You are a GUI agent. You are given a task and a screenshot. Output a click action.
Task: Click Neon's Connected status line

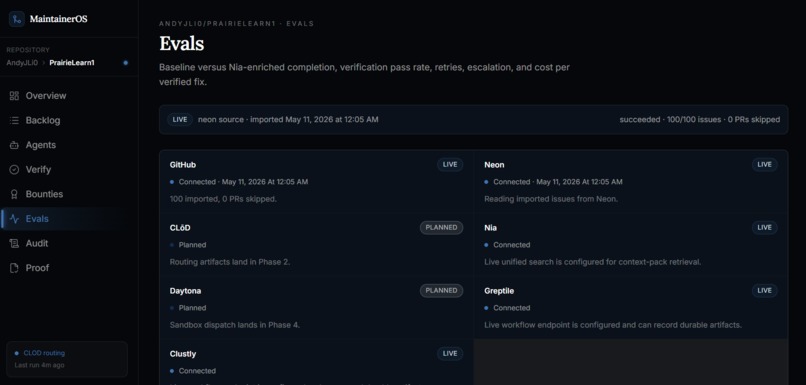point(554,182)
